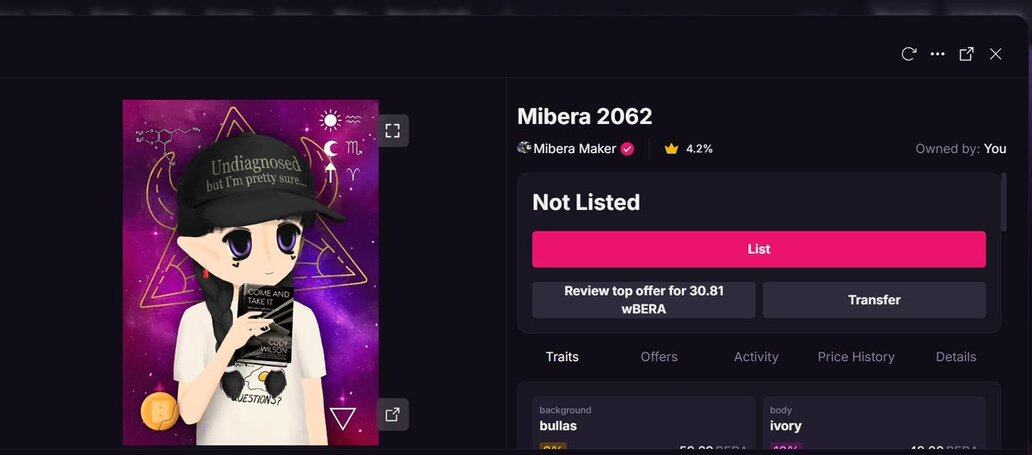Open item page in a new window
Viewport: 1032px width, 455px height.
(x=966, y=54)
